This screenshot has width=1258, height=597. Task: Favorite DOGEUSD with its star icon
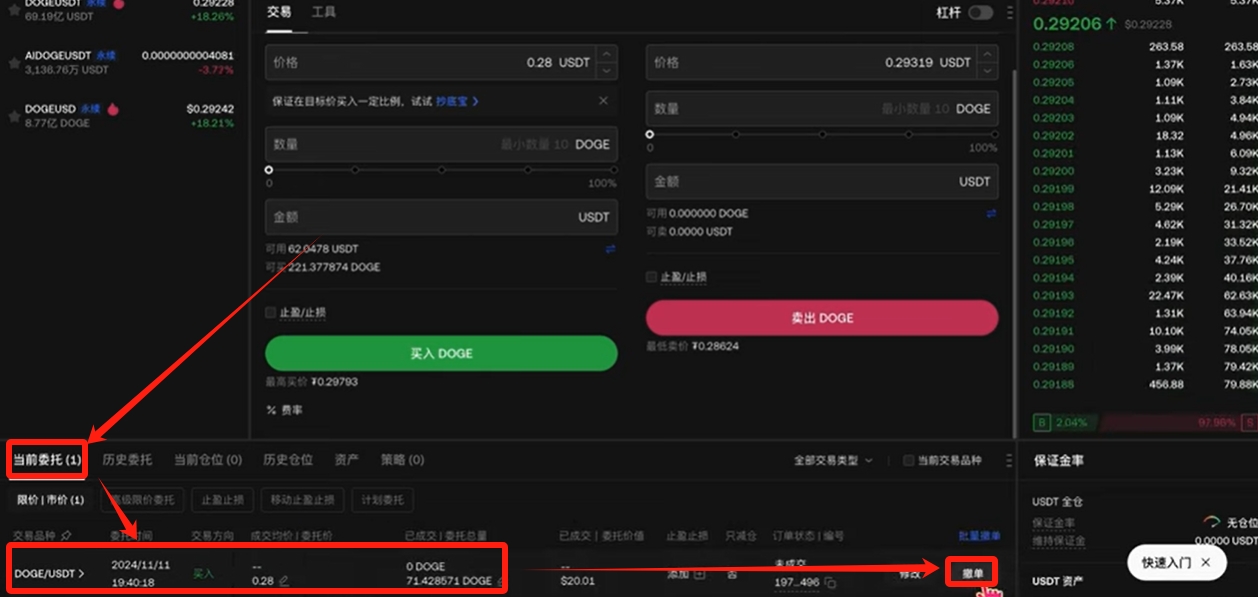point(14,116)
